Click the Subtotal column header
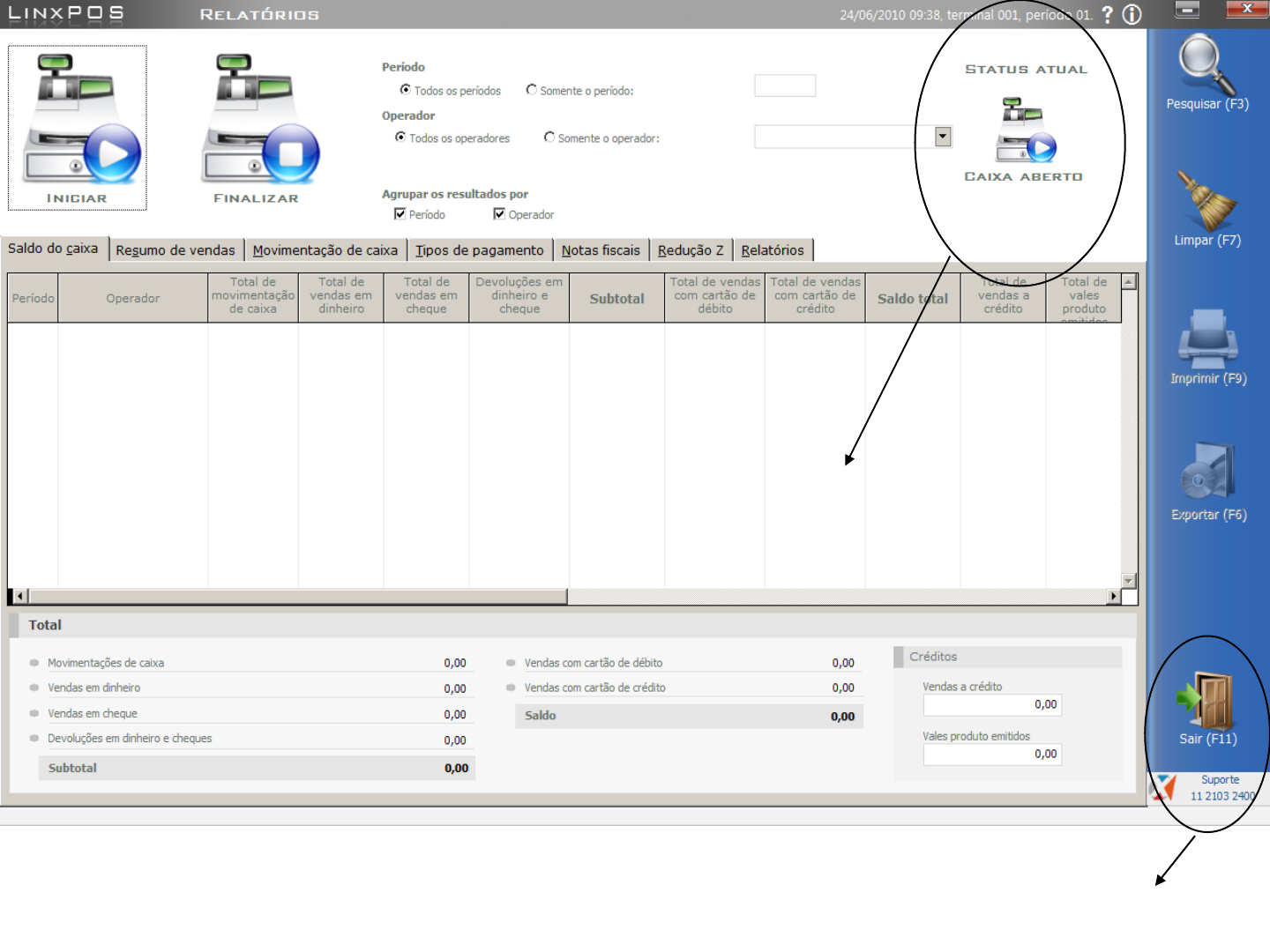The image size is (1270, 952). click(617, 298)
